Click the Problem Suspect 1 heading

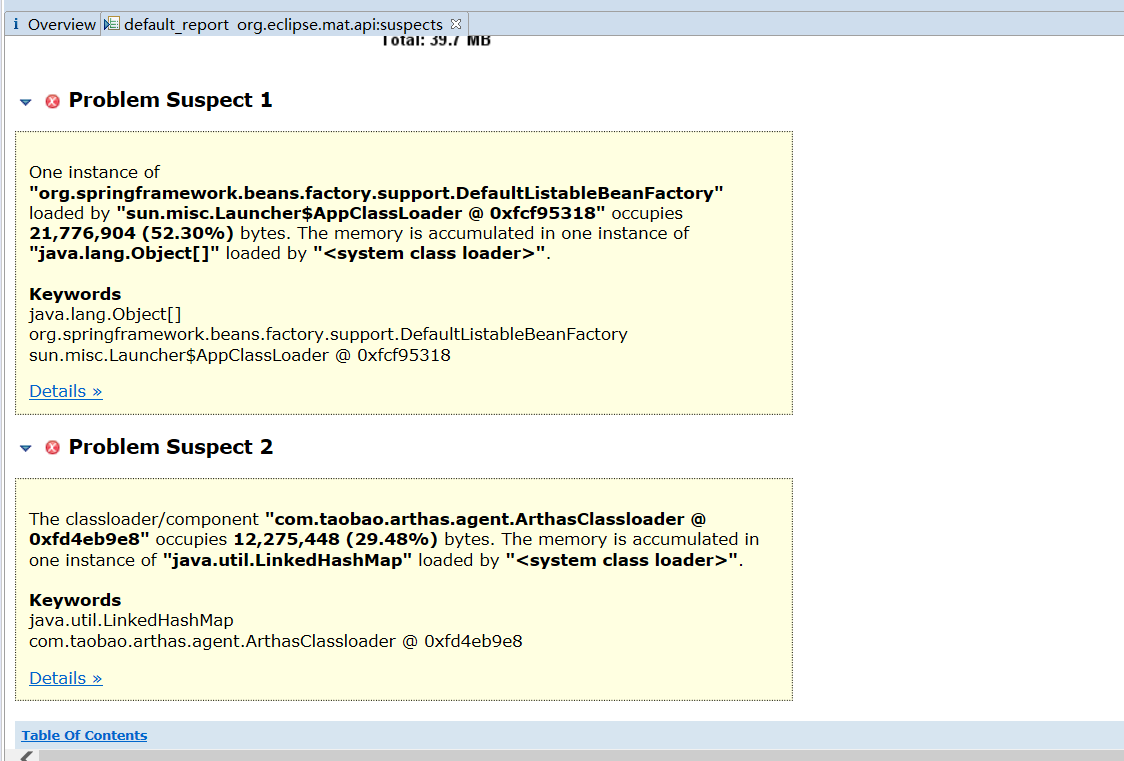click(171, 100)
